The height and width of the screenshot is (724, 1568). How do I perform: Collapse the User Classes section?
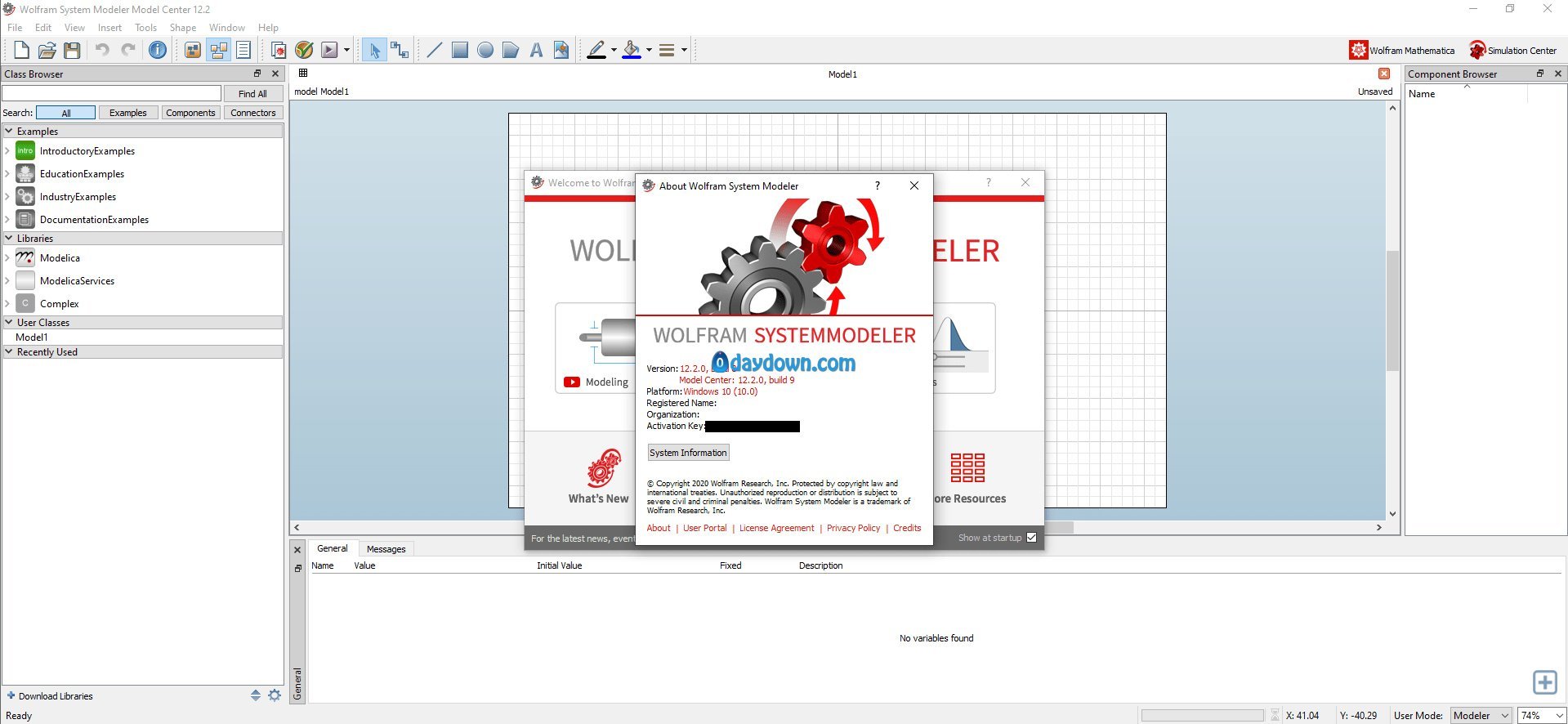click(x=9, y=322)
